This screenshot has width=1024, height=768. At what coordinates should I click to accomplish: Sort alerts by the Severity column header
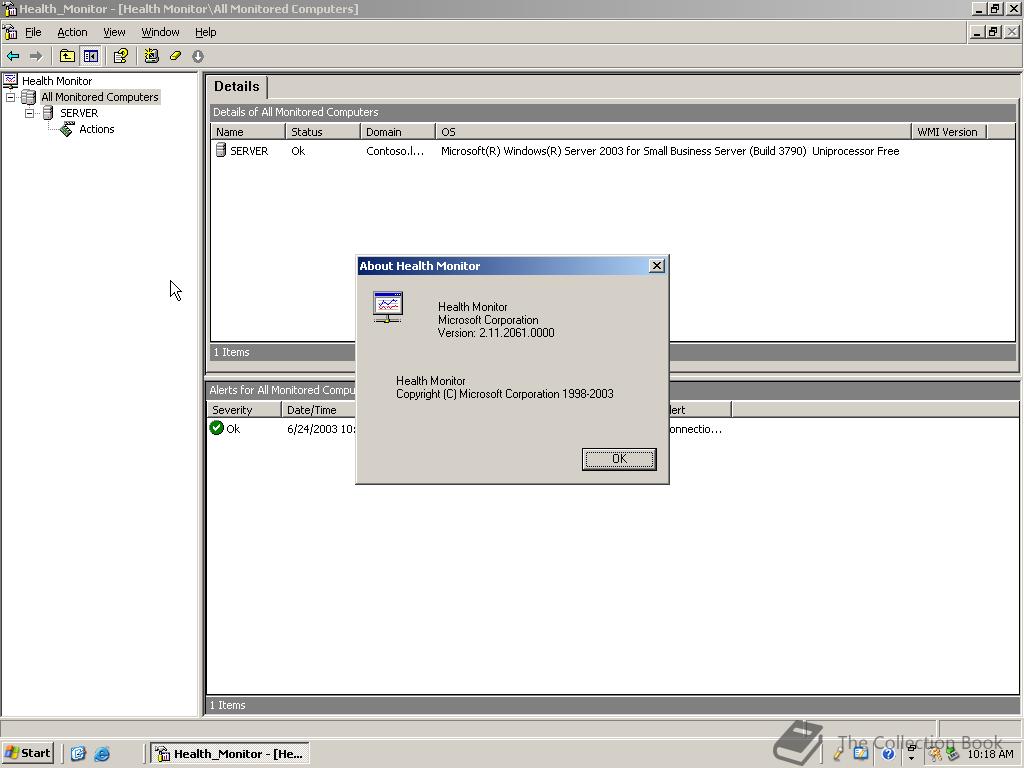tap(245, 410)
